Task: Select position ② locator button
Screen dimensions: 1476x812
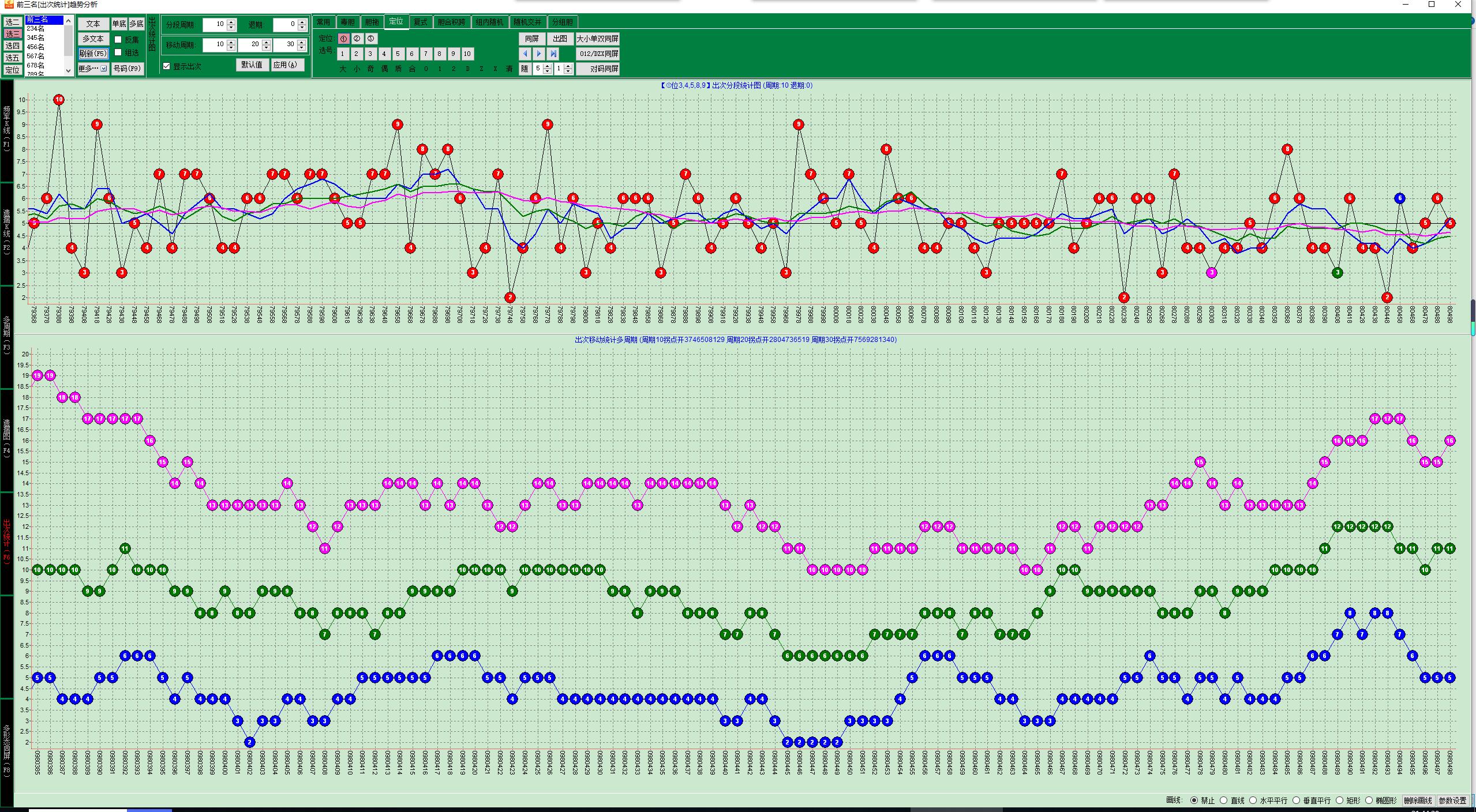Action: point(357,39)
